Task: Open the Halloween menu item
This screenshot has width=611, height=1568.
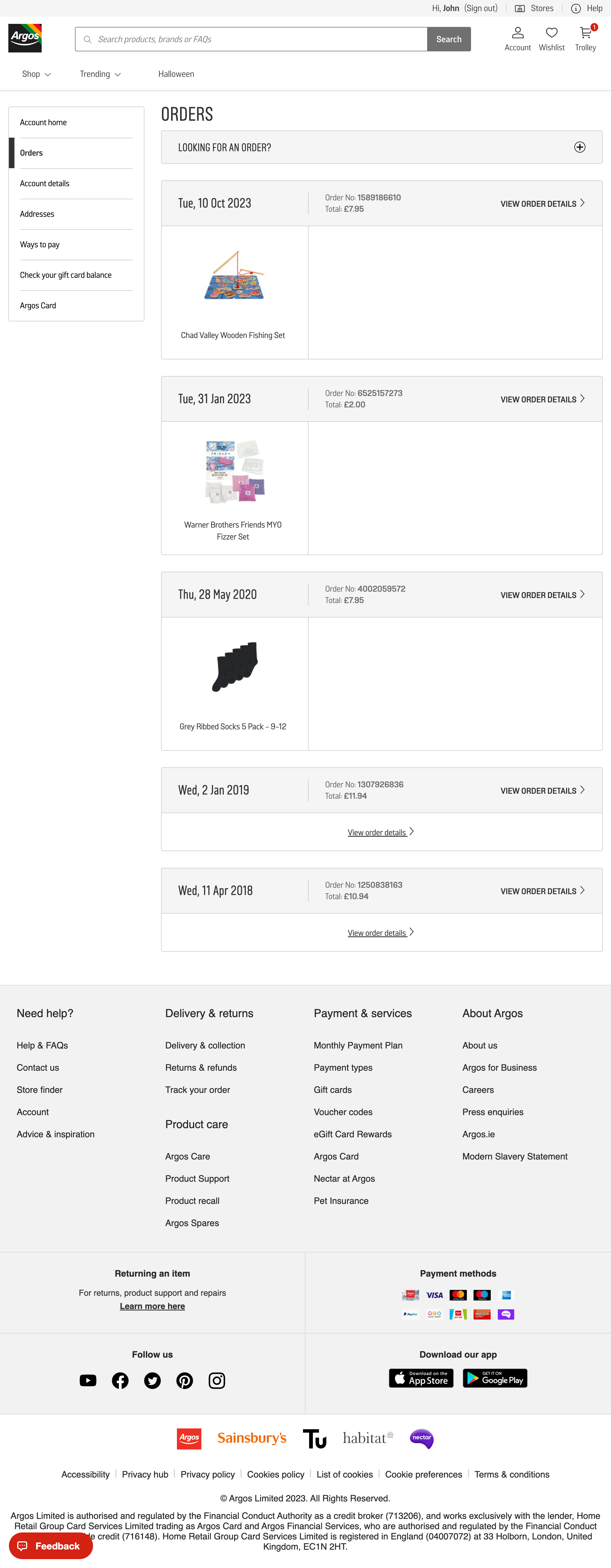Action: click(x=176, y=74)
